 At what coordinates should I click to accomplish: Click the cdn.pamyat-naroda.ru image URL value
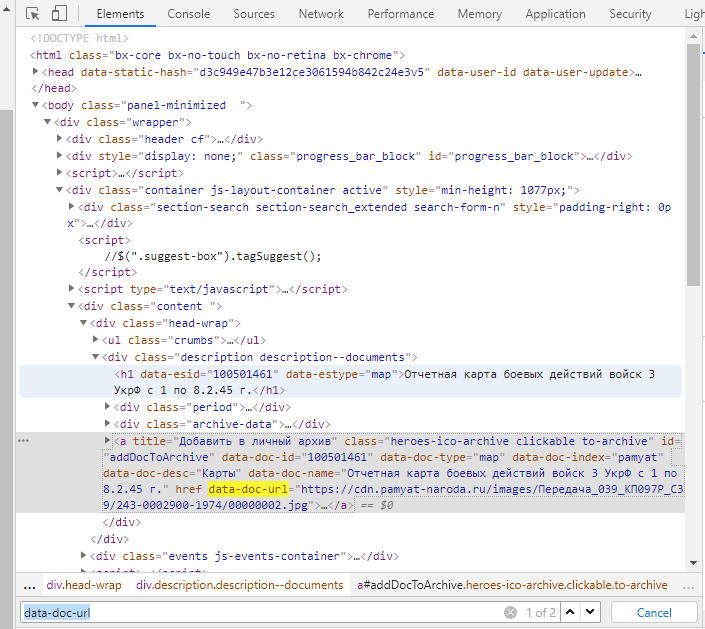pos(393,497)
